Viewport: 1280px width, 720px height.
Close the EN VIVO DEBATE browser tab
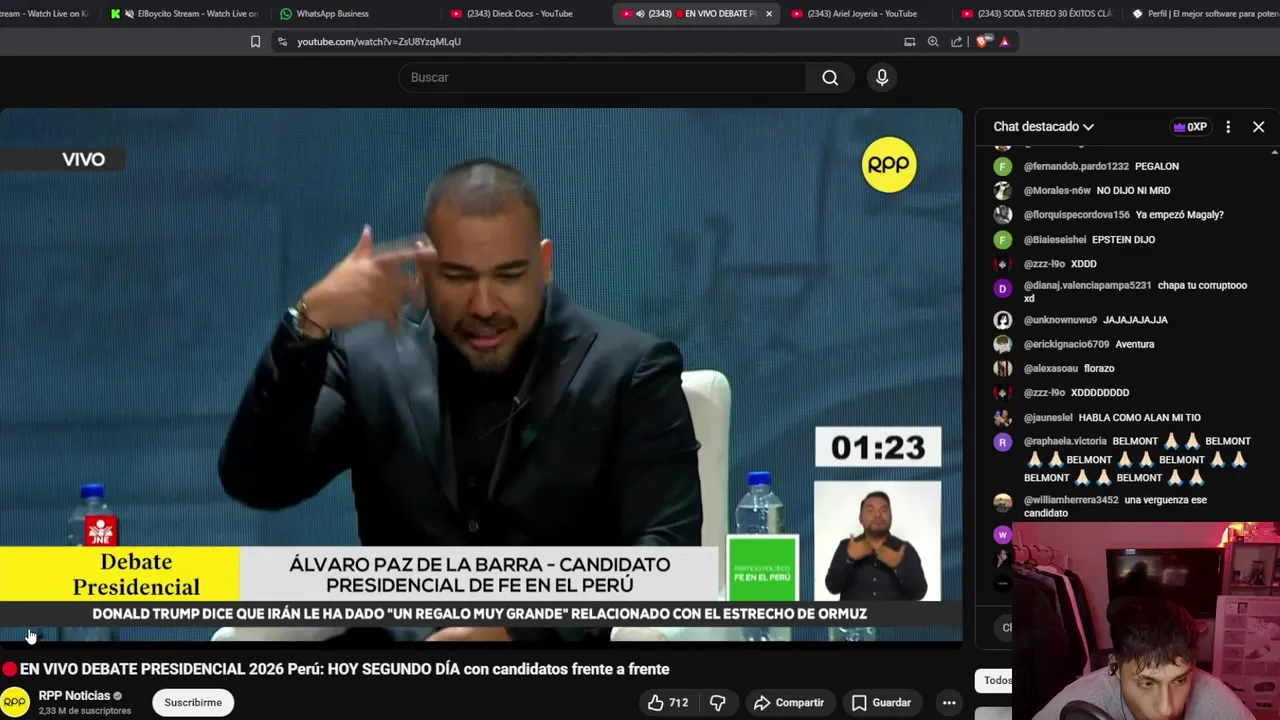(769, 14)
